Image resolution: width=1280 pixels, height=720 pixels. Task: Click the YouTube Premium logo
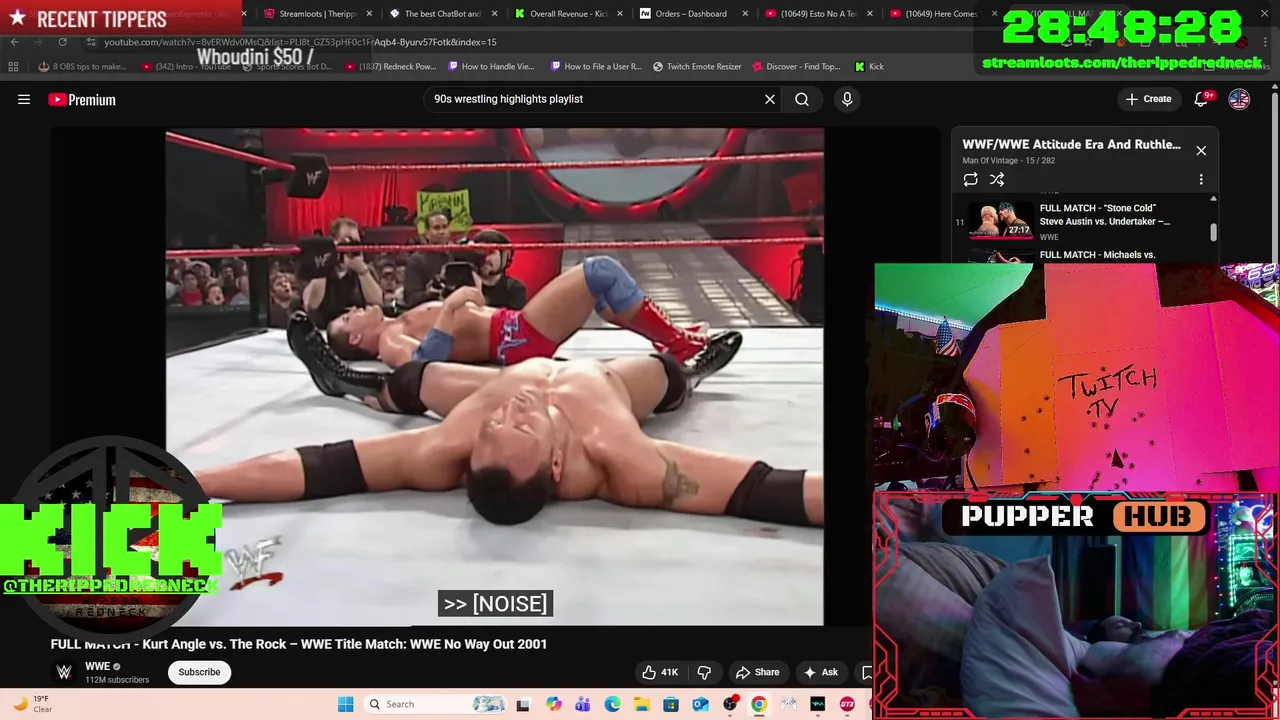(82, 99)
